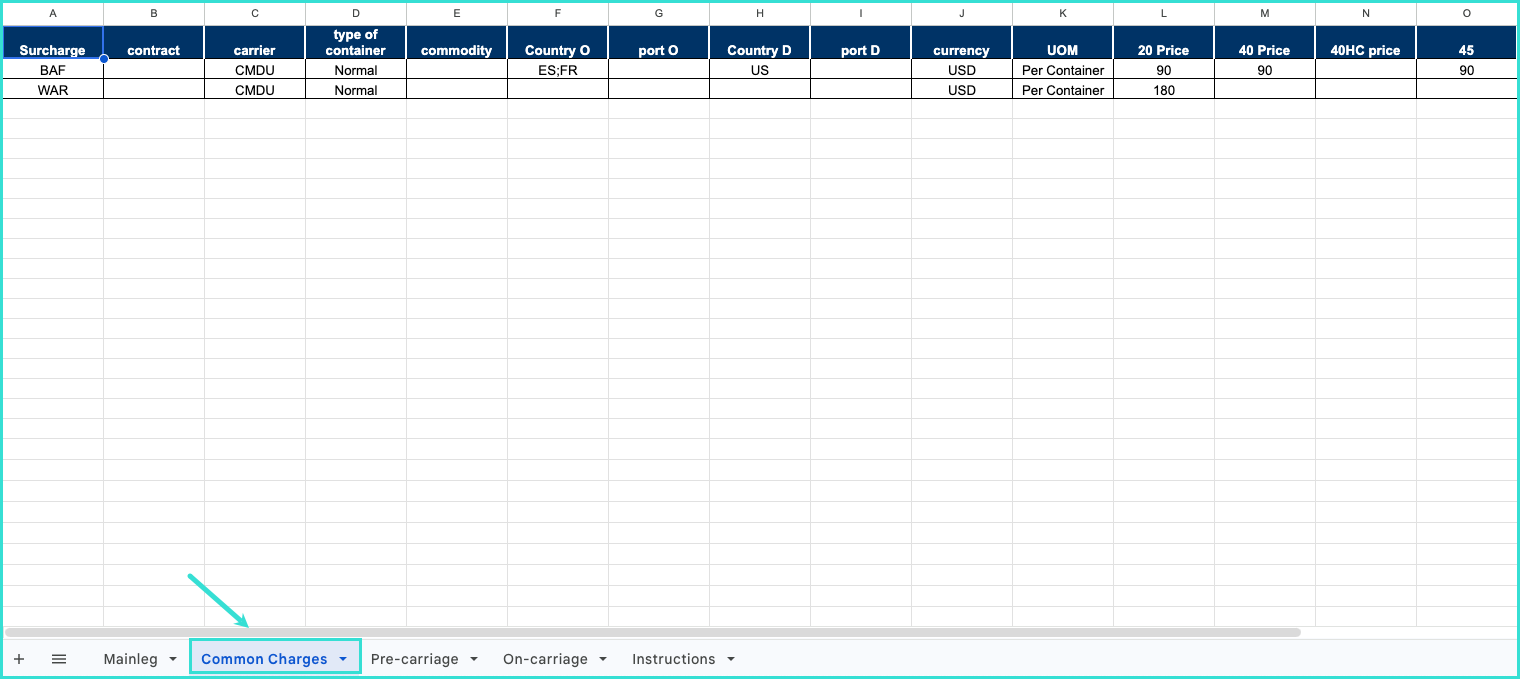1520x679 pixels.
Task: Expand the Mainleg tab dropdown arrow
Action: tap(173, 659)
